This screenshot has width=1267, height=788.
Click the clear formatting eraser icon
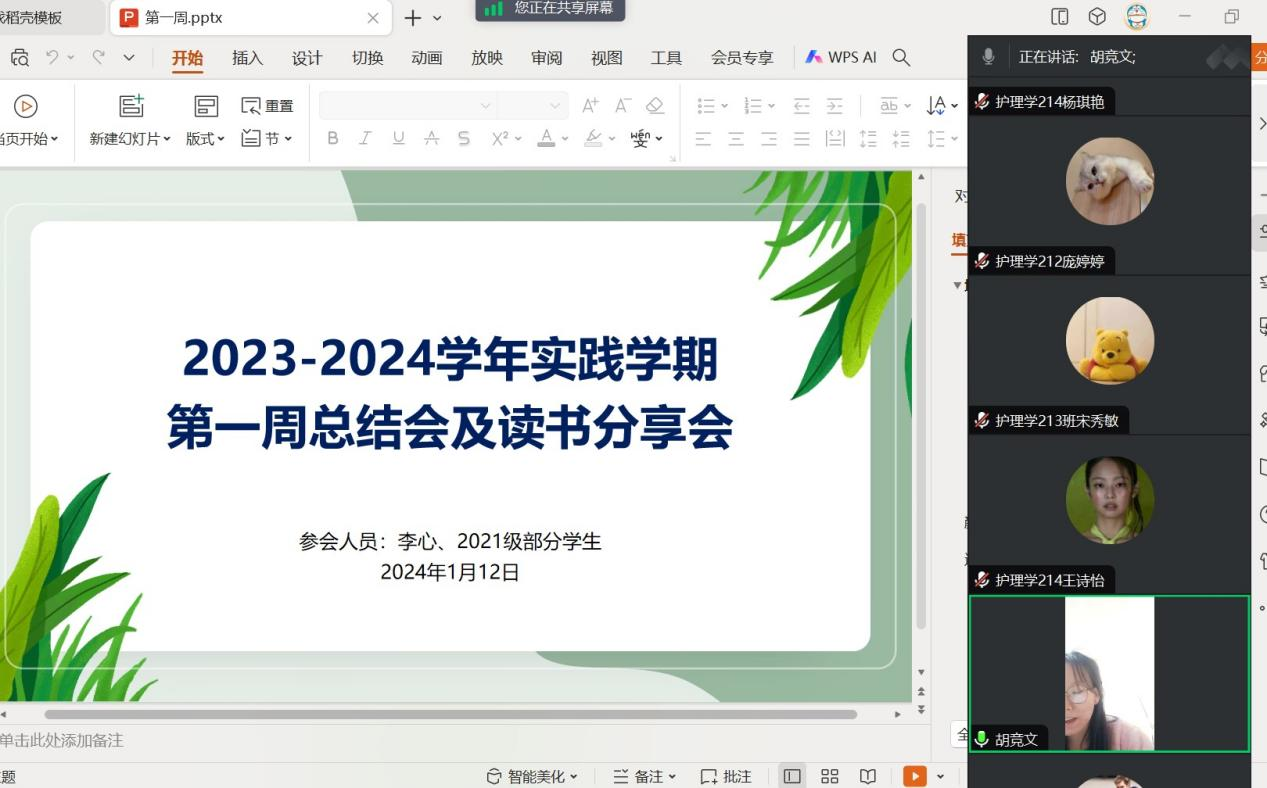655,106
